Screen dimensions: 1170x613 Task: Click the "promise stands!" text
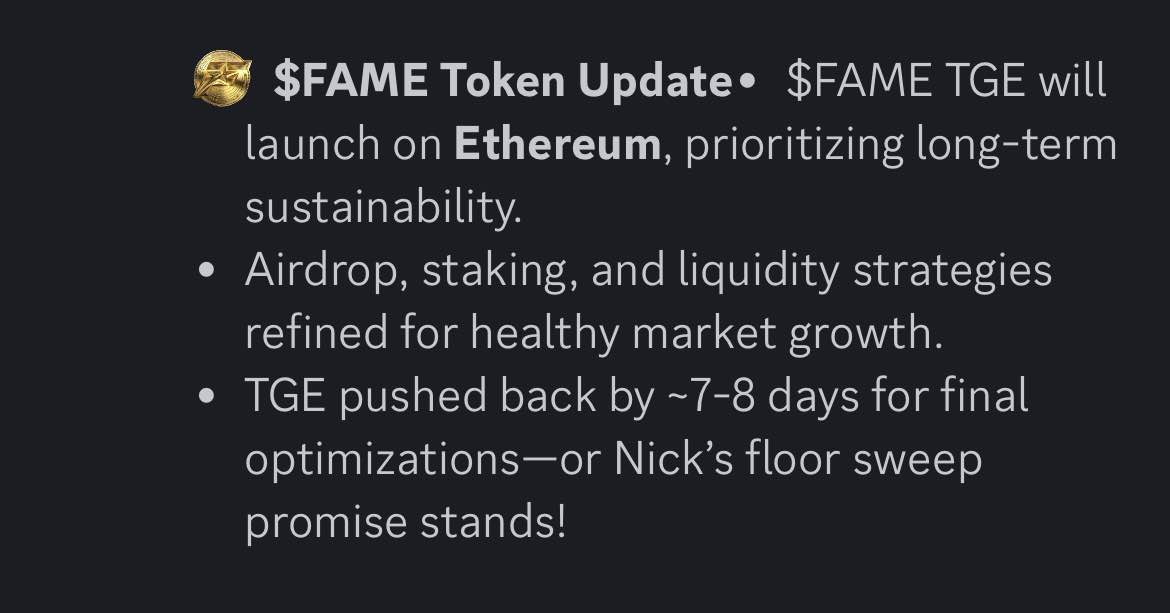[405, 523]
